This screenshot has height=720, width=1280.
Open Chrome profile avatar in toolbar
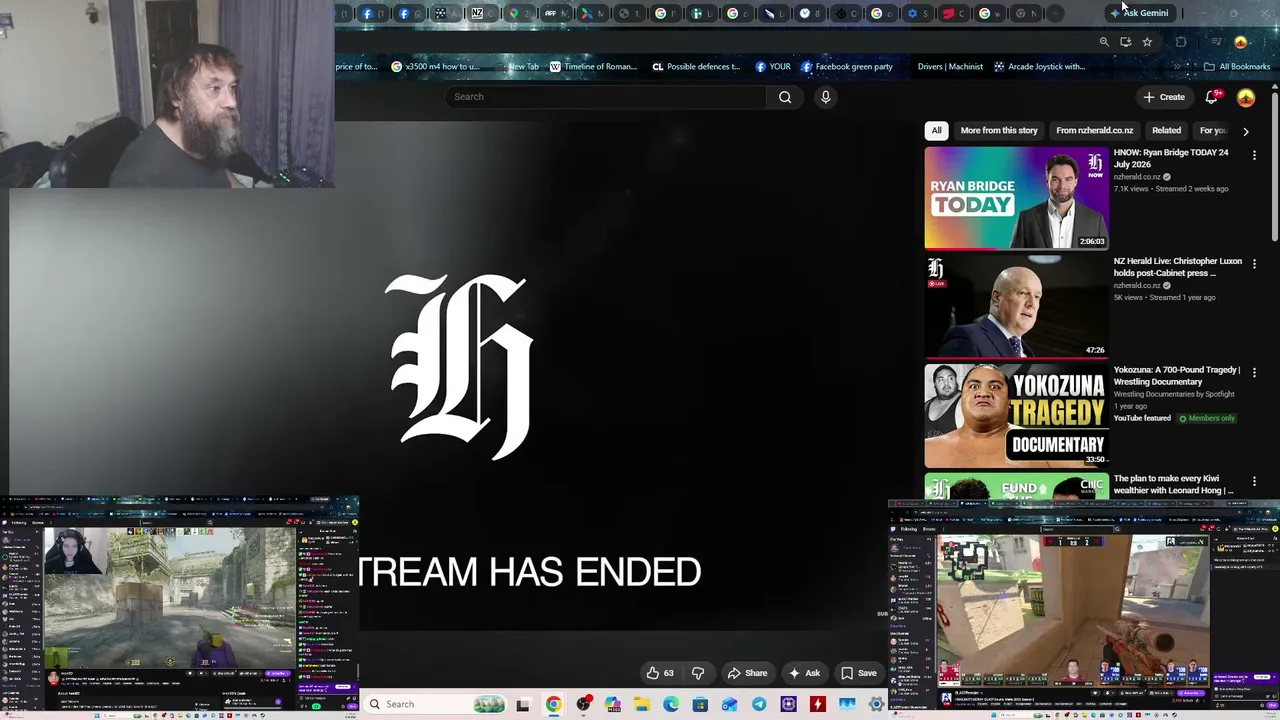tap(1241, 42)
